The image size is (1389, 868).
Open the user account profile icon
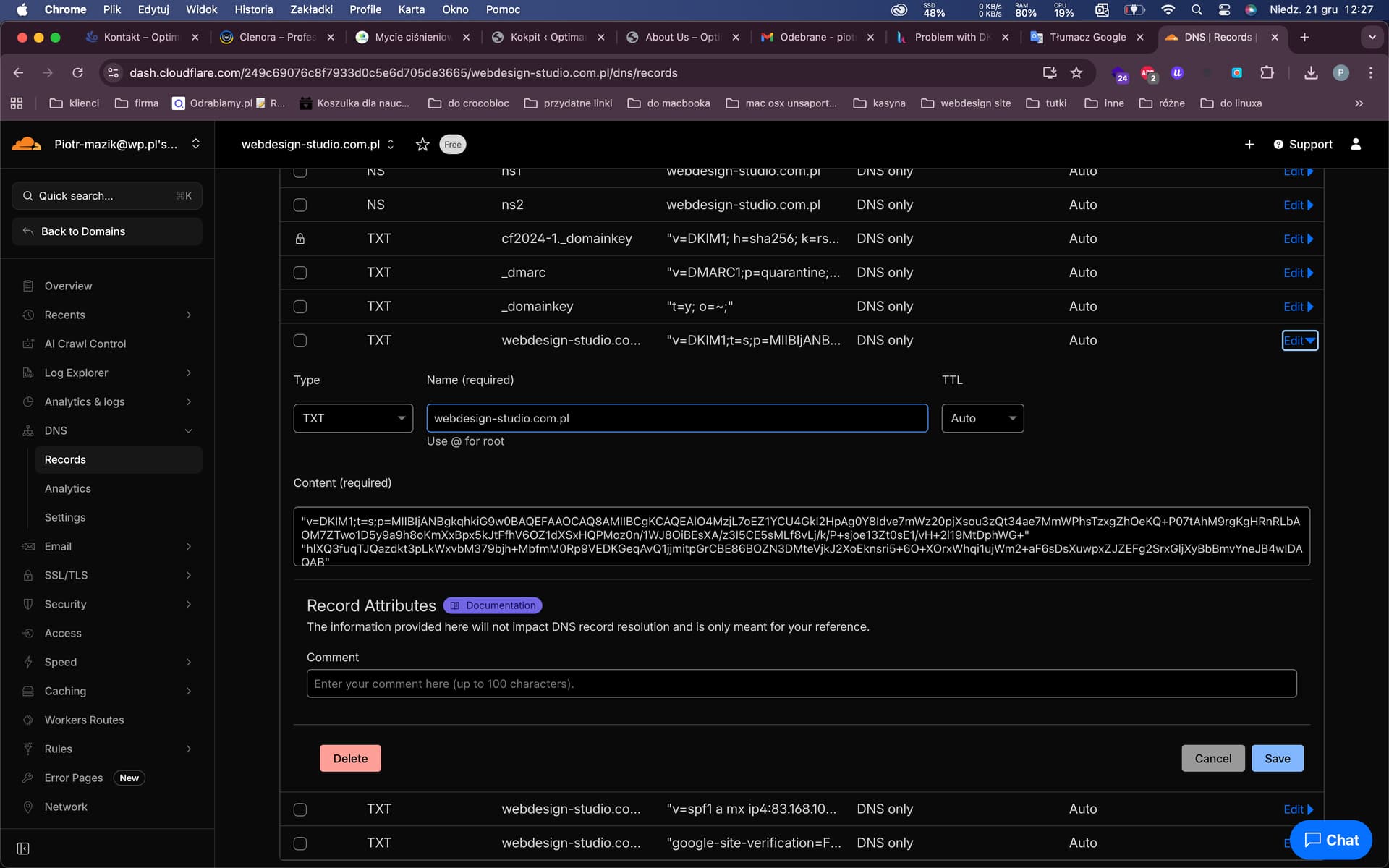click(x=1356, y=144)
